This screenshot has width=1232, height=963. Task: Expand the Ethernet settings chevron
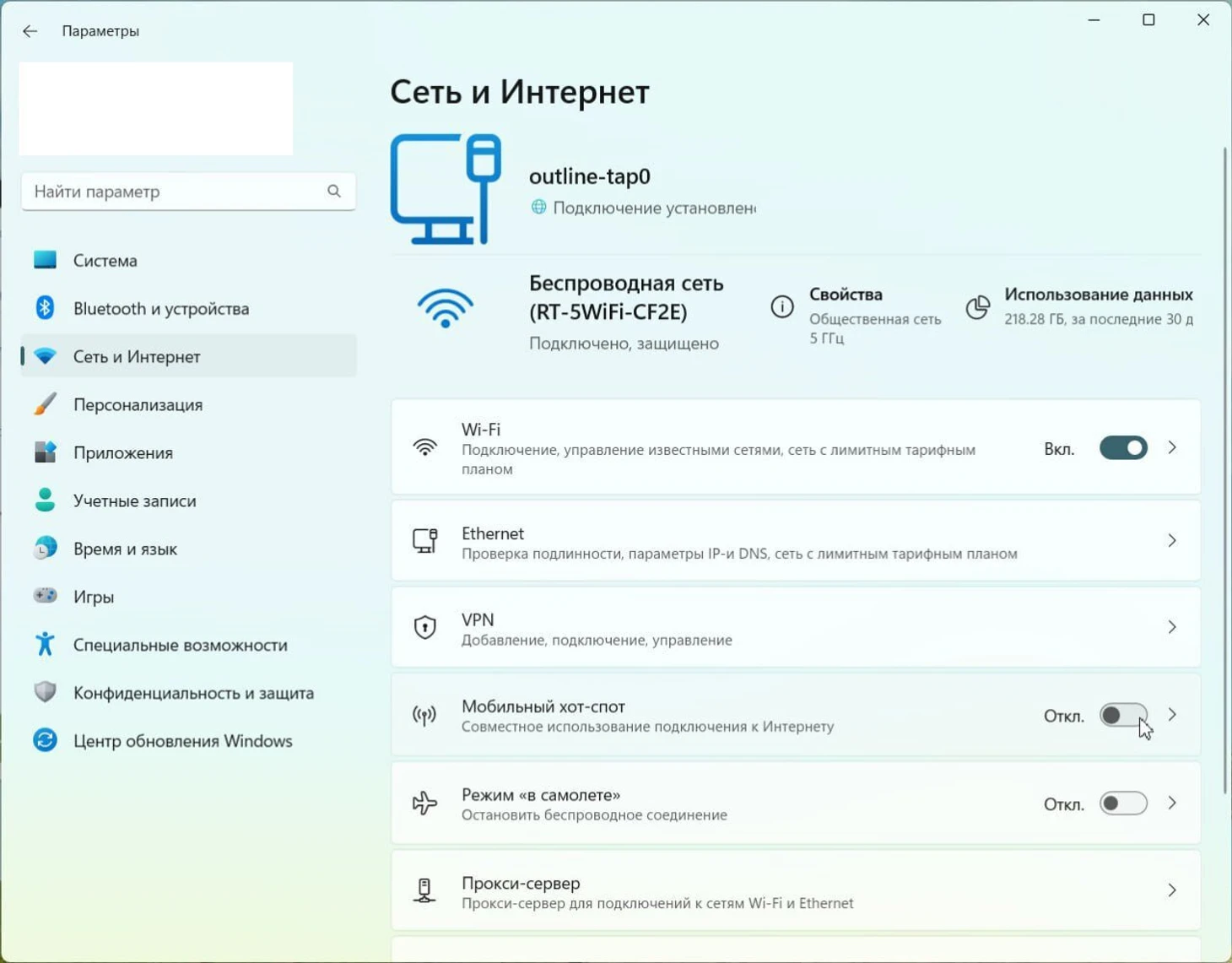[x=1171, y=540]
